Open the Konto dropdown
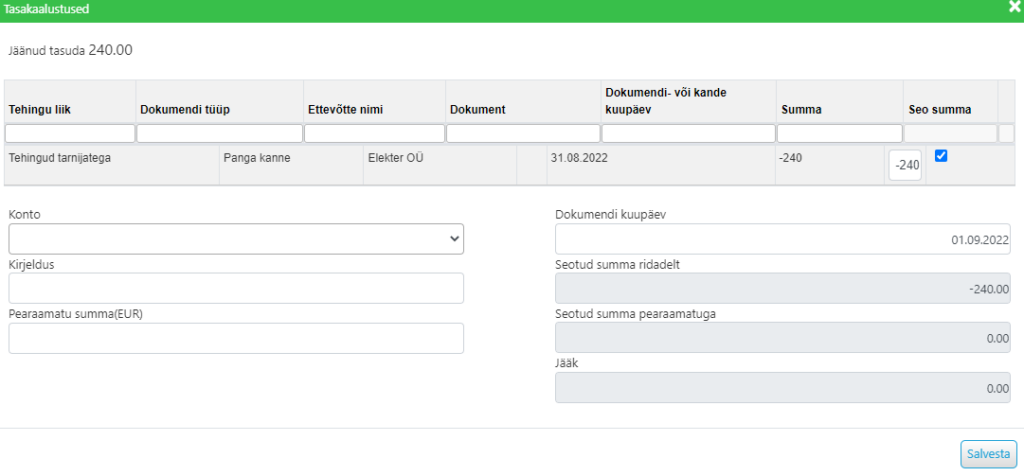1024x476 pixels. (x=236, y=239)
